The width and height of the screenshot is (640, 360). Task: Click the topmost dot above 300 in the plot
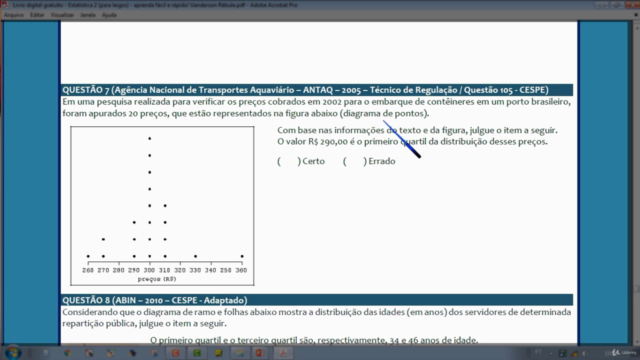click(x=150, y=139)
